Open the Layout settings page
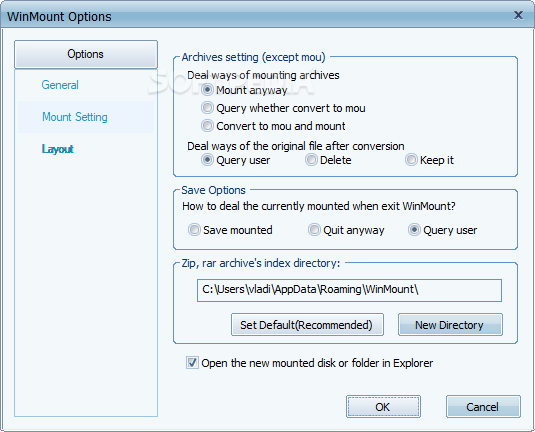The image size is (535, 432). pyautogui.click(x=58, y=149)
